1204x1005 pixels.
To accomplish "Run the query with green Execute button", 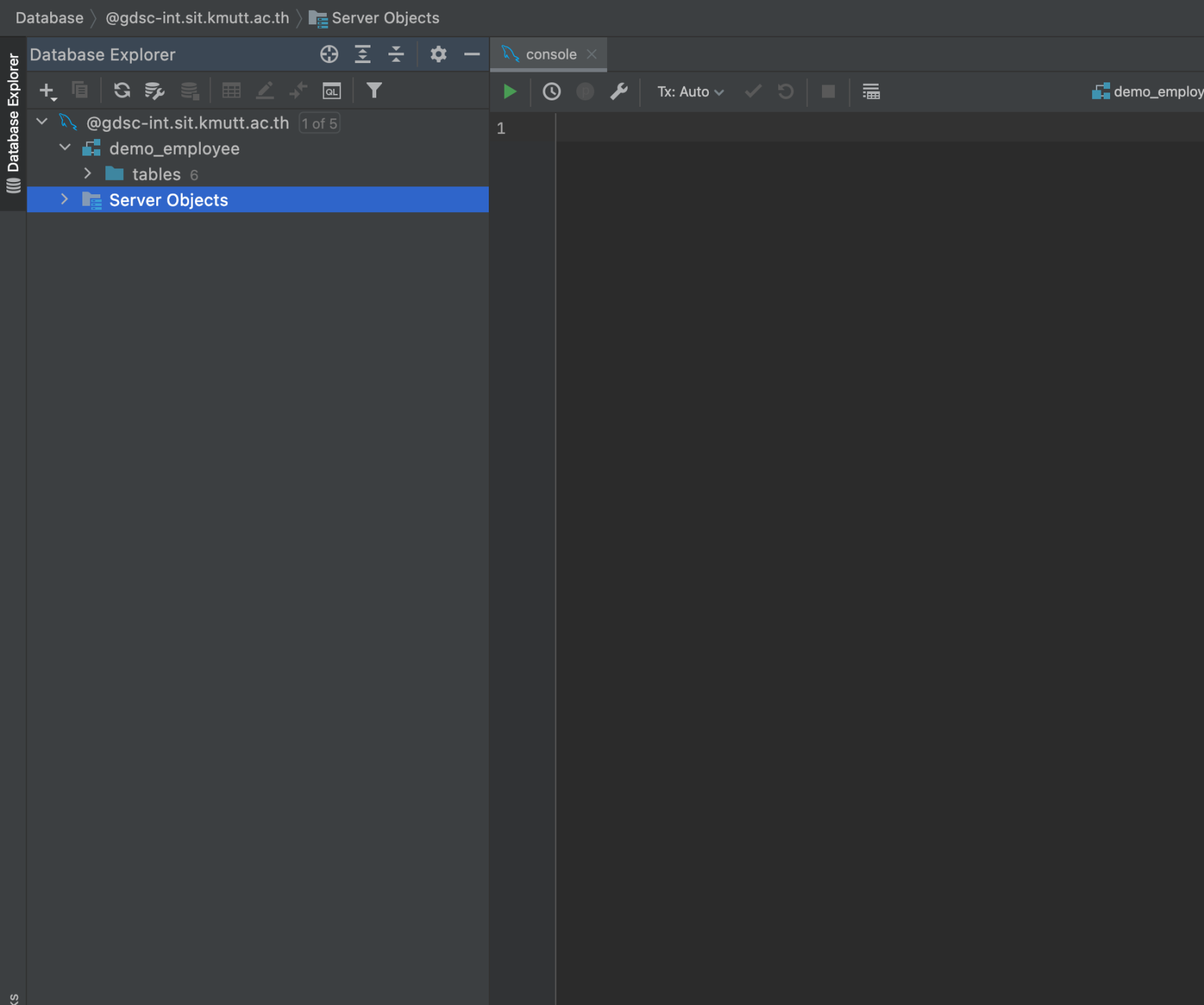I will point(510,92).
